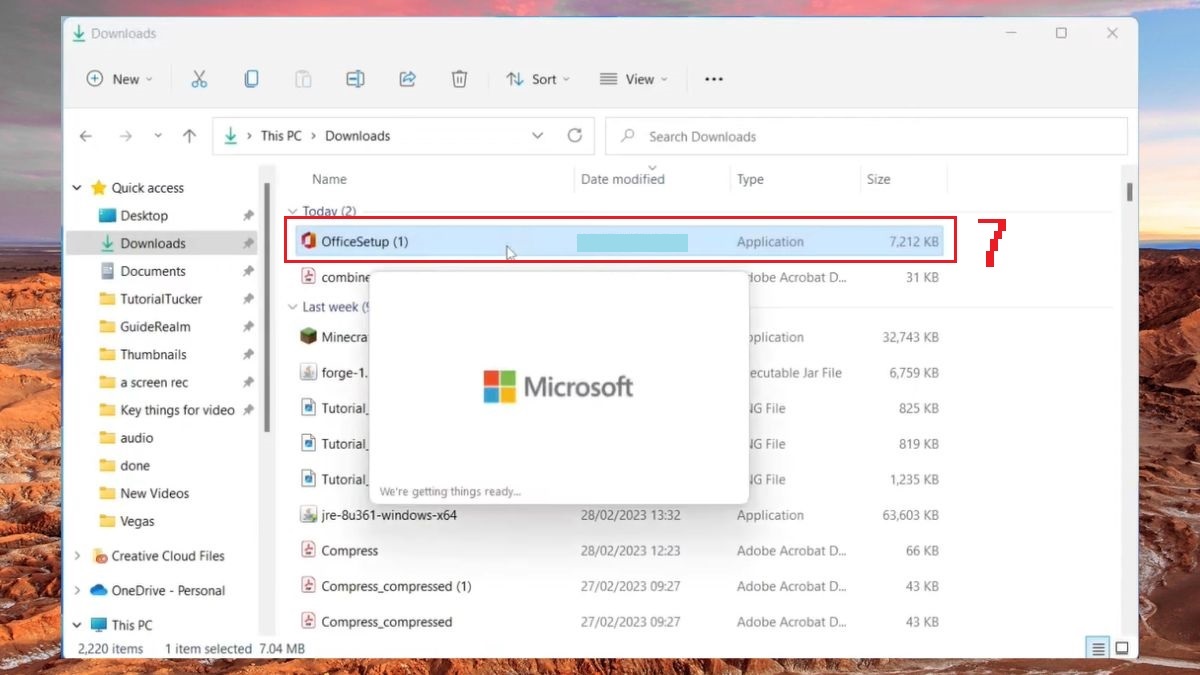Collapse the Last week group
Screen dimensions: 1200x675
click(293, 307)
